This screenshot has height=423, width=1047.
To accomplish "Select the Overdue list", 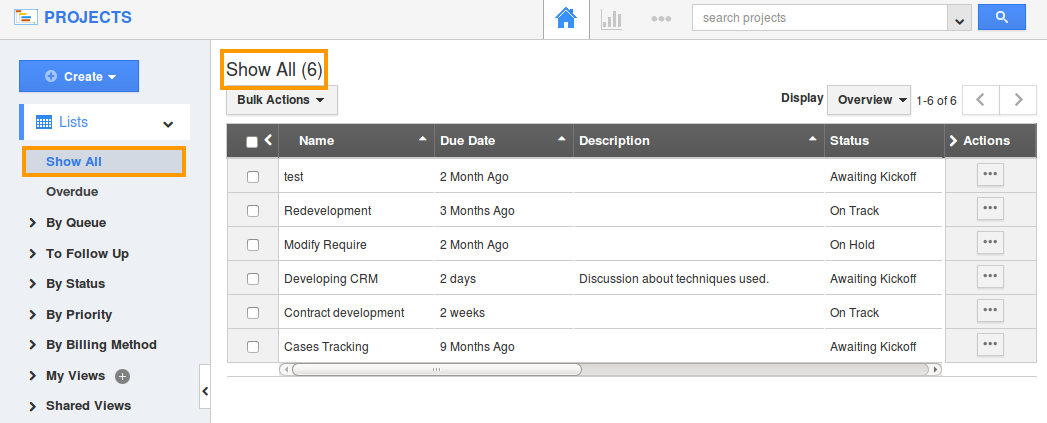I will click(x=72, y=192).
